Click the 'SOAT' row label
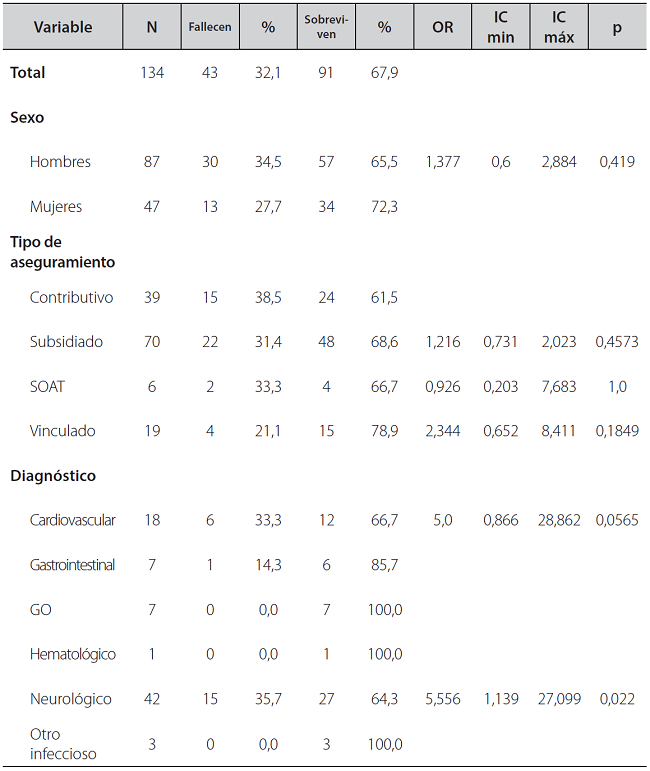Viewport: 650px width, 771px height. (49, 386)
